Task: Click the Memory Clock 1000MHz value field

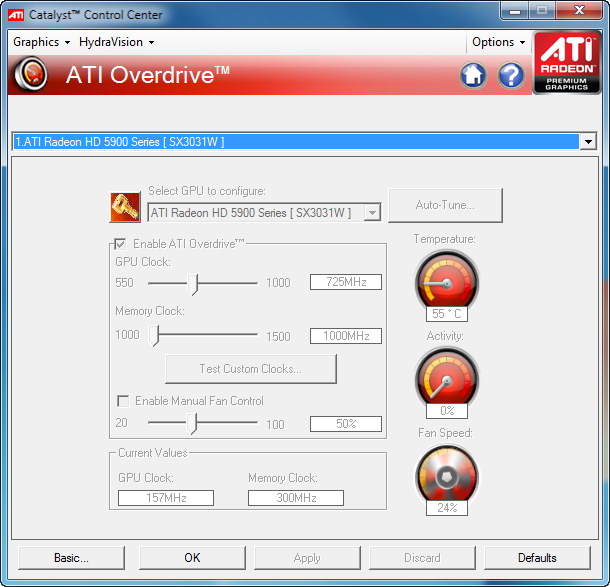Action: point(345,336)
